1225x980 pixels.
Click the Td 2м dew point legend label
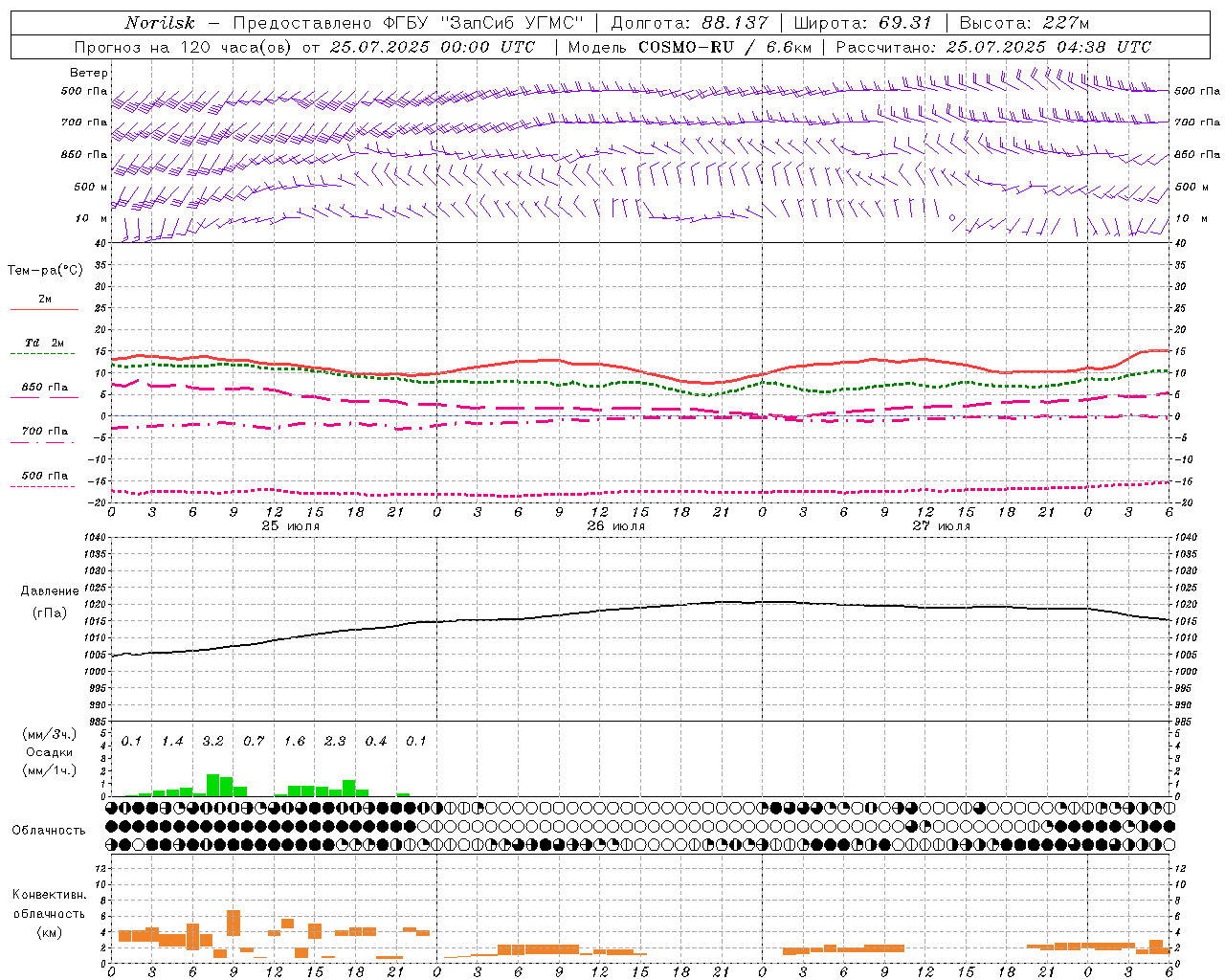45,343
